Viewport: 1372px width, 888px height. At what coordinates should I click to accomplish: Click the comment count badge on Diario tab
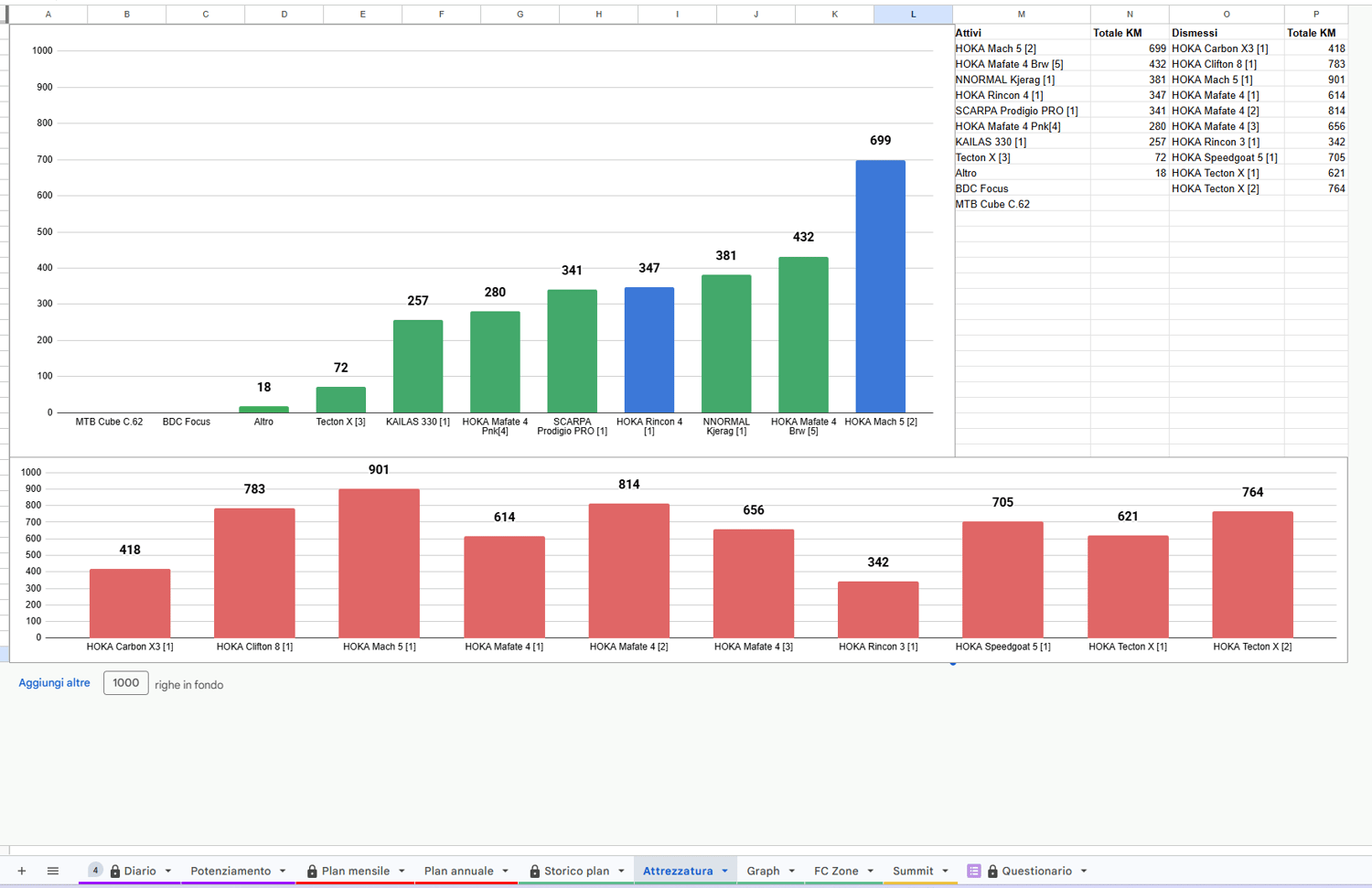(95, 871)
